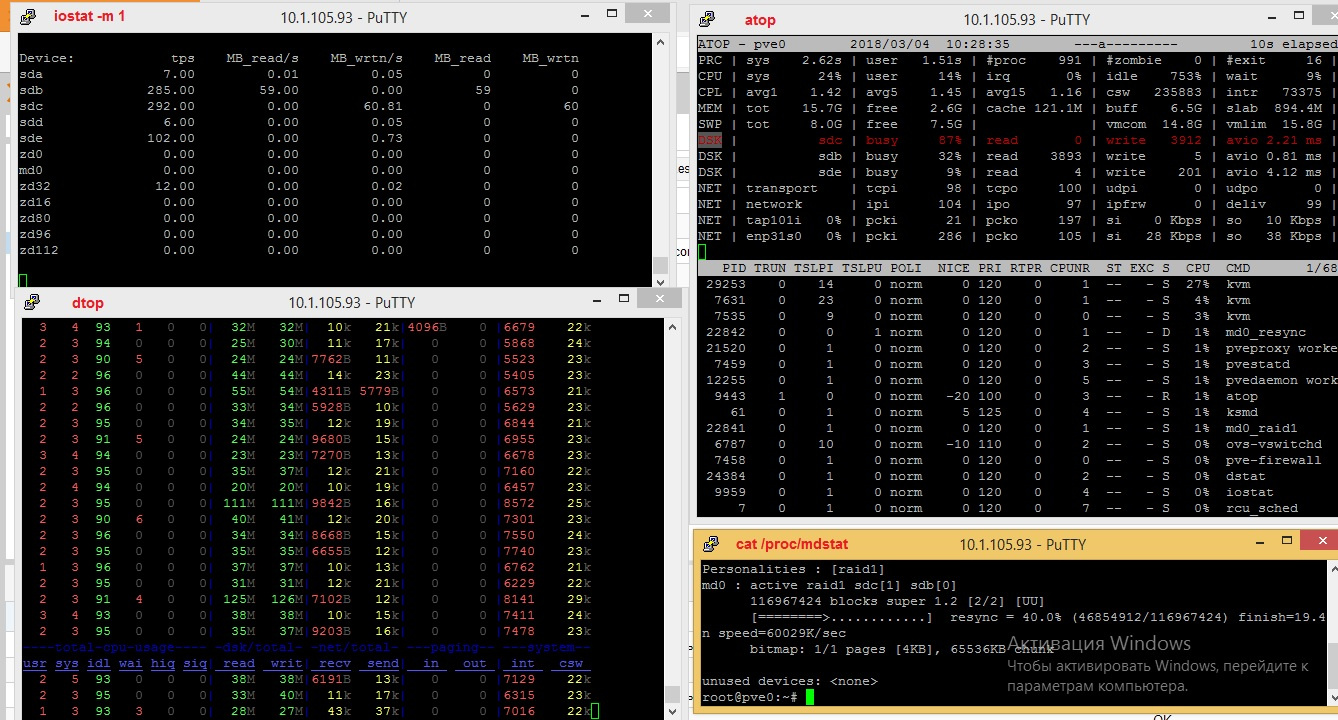Click the iostat window scrollbar thumb

click(659, 265)
